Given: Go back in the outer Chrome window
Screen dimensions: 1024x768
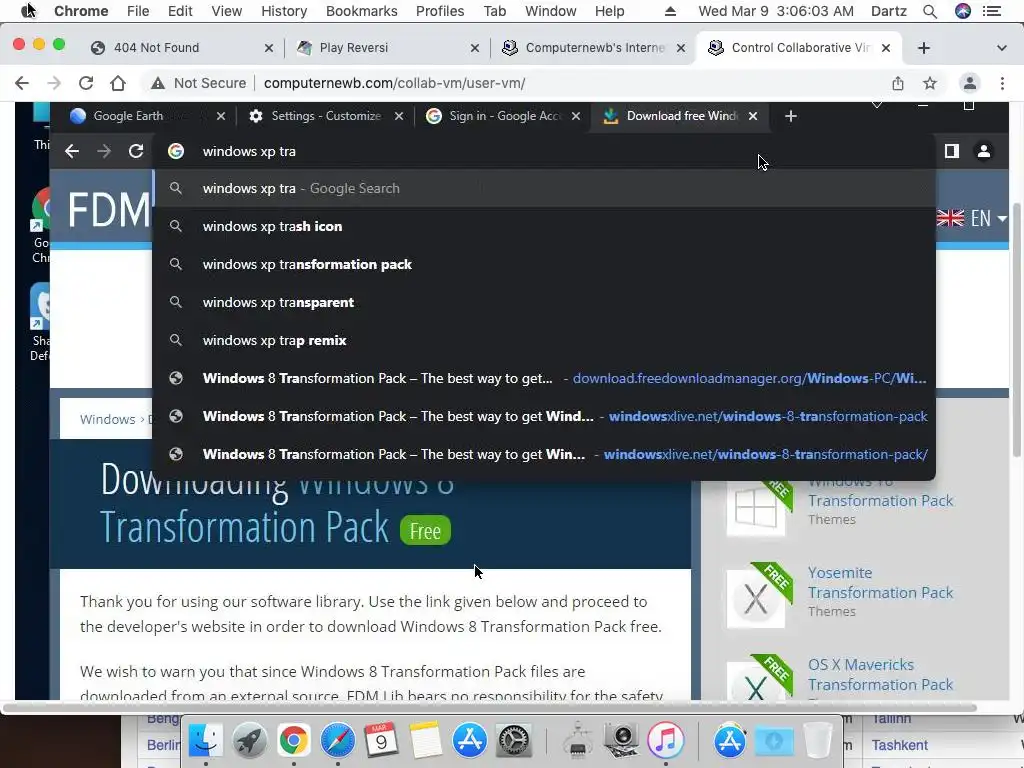Looking at the screenshot, I should tap(22, 83).
